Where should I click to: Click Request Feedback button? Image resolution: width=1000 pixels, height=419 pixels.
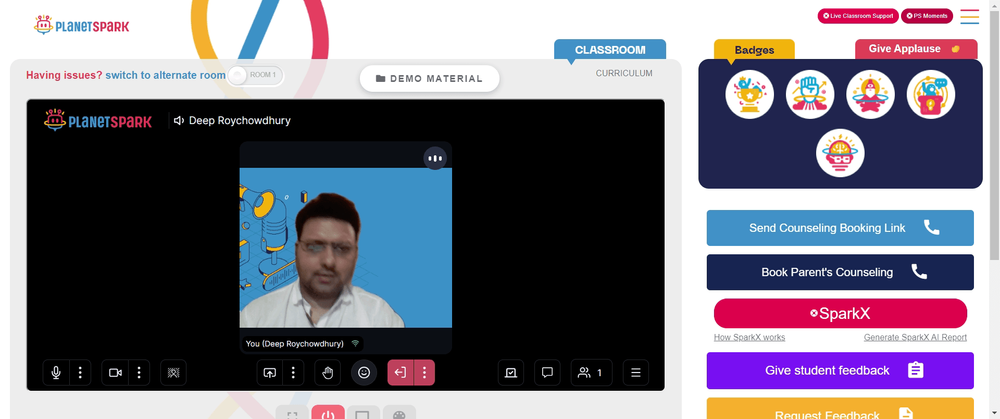840,409
